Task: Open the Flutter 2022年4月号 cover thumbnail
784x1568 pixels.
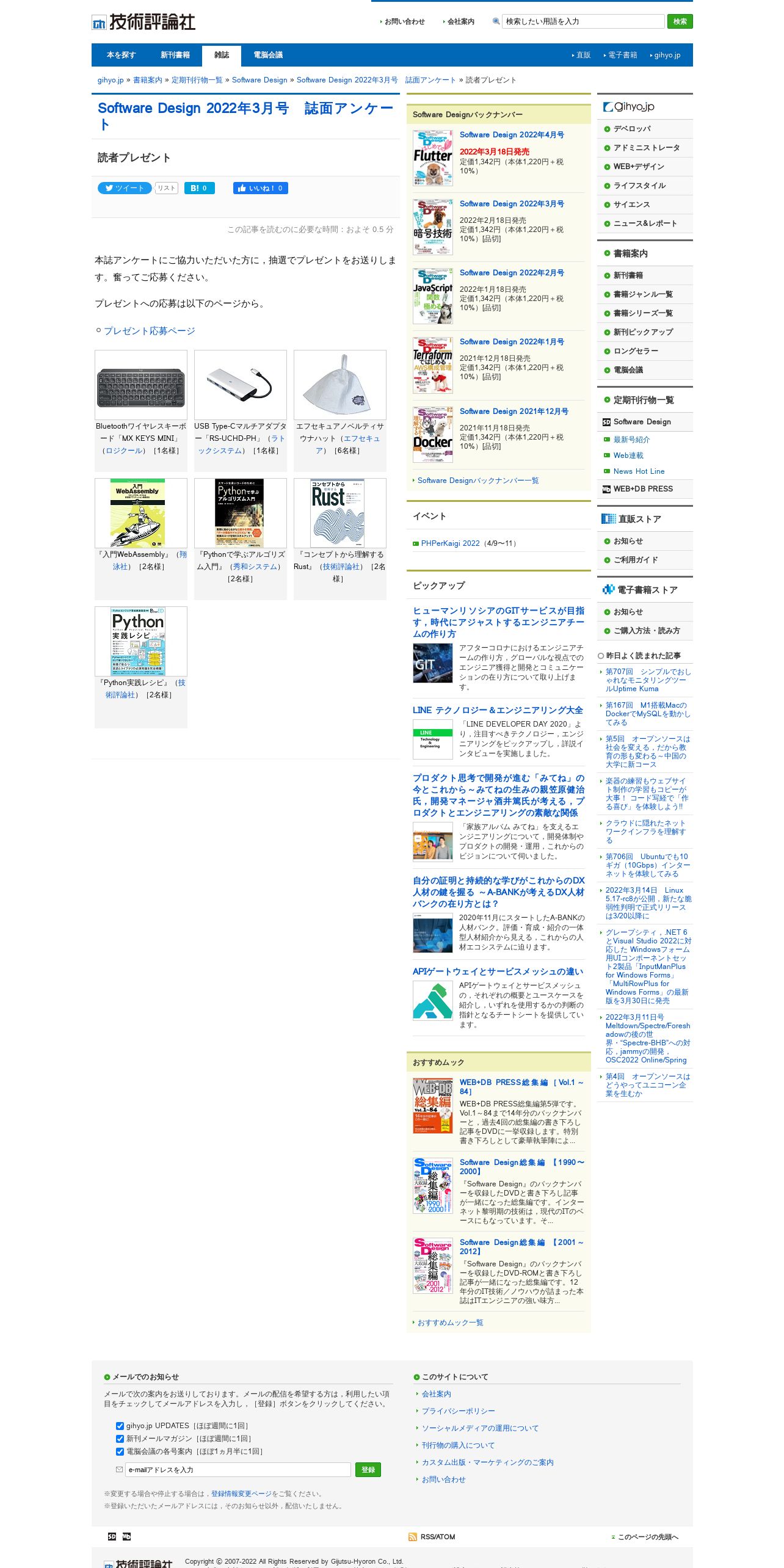Action: pyautogui.click(x=433, y=158)
